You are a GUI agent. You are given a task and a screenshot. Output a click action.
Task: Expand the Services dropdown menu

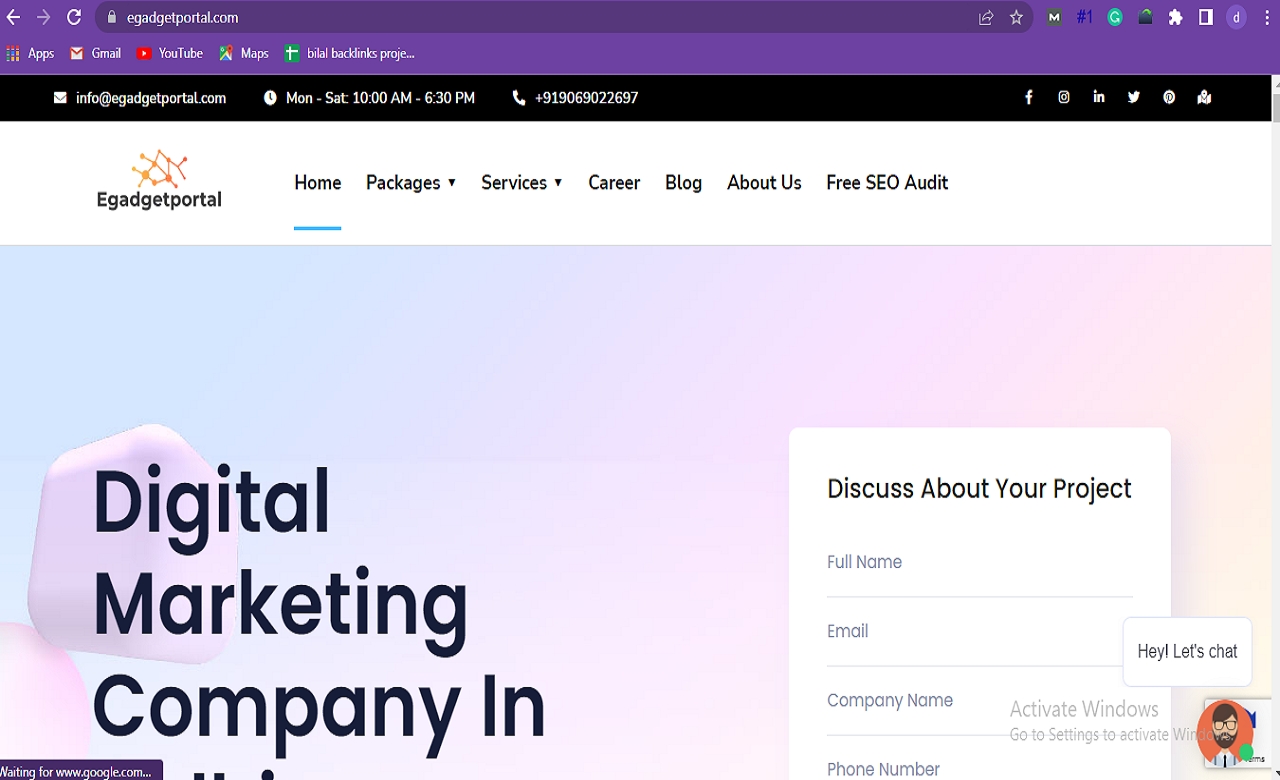522,183
